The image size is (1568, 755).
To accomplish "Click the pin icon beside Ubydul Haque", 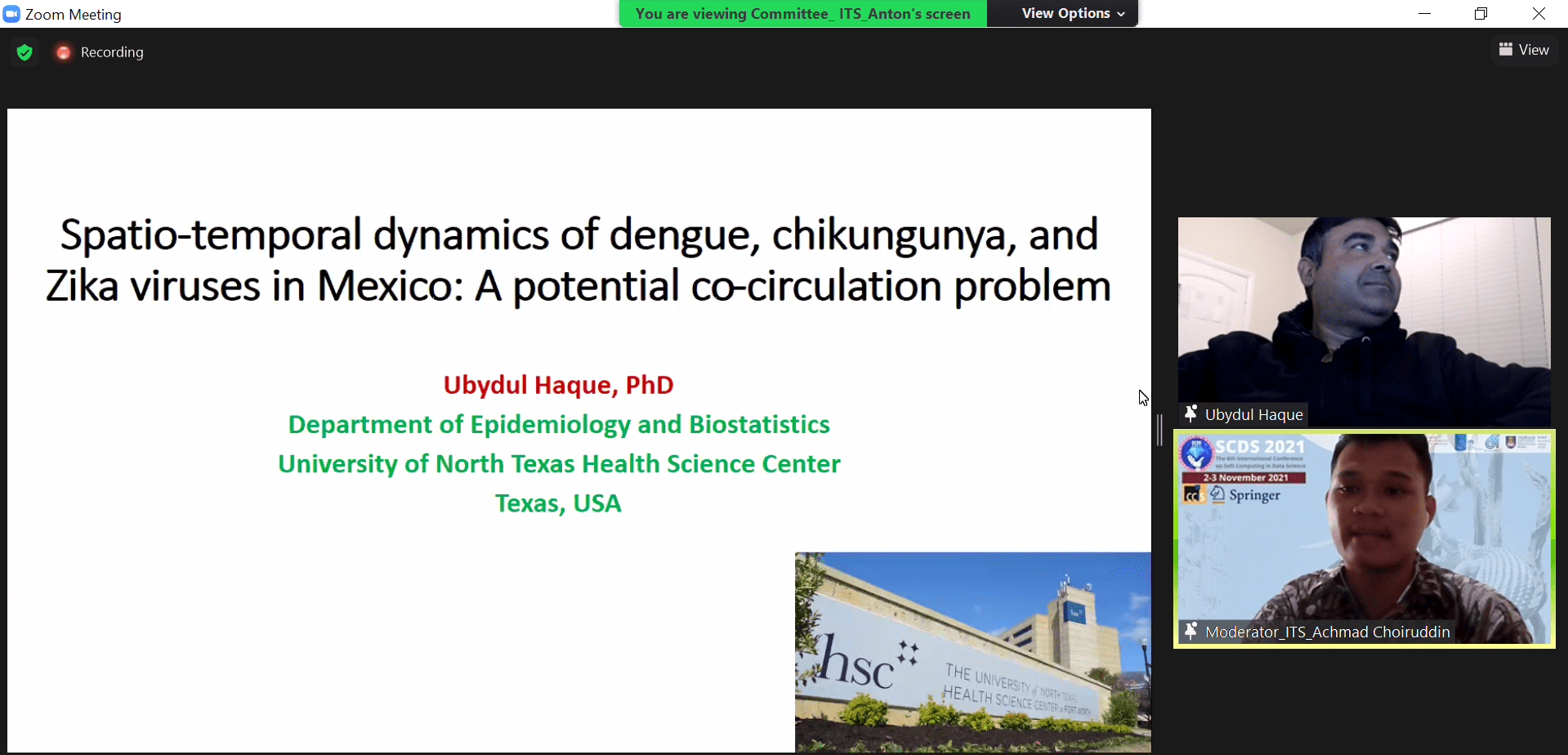I will tap(1191, 414).
